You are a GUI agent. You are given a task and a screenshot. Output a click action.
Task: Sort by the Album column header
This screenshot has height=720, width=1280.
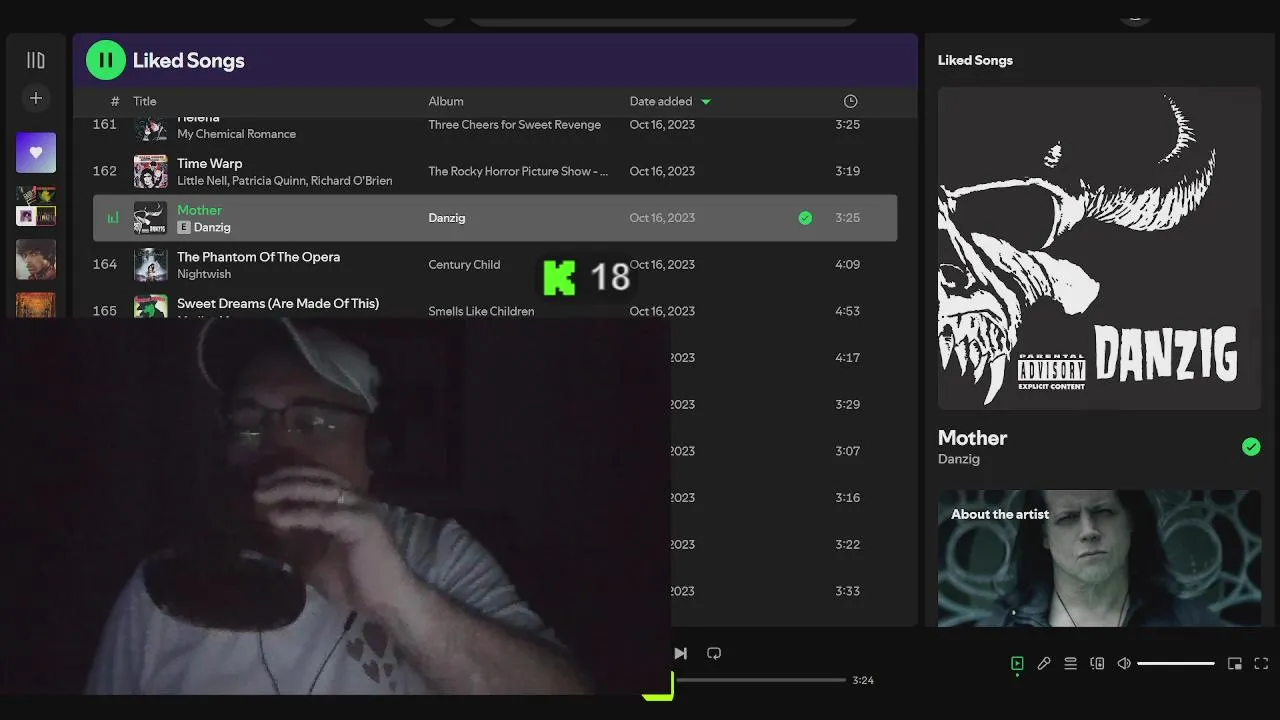(x=446, y=101)
